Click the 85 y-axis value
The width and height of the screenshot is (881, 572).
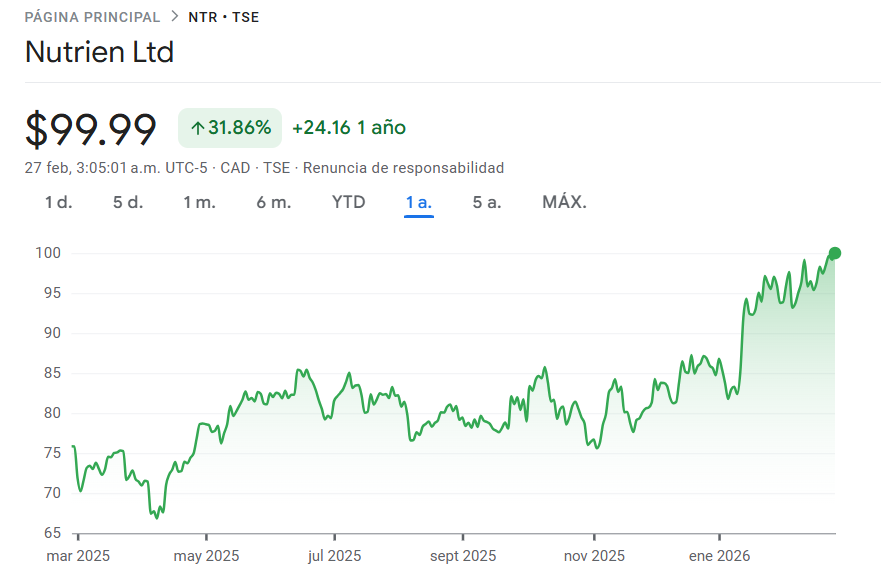pyautogui.click(x=52, y=373)
